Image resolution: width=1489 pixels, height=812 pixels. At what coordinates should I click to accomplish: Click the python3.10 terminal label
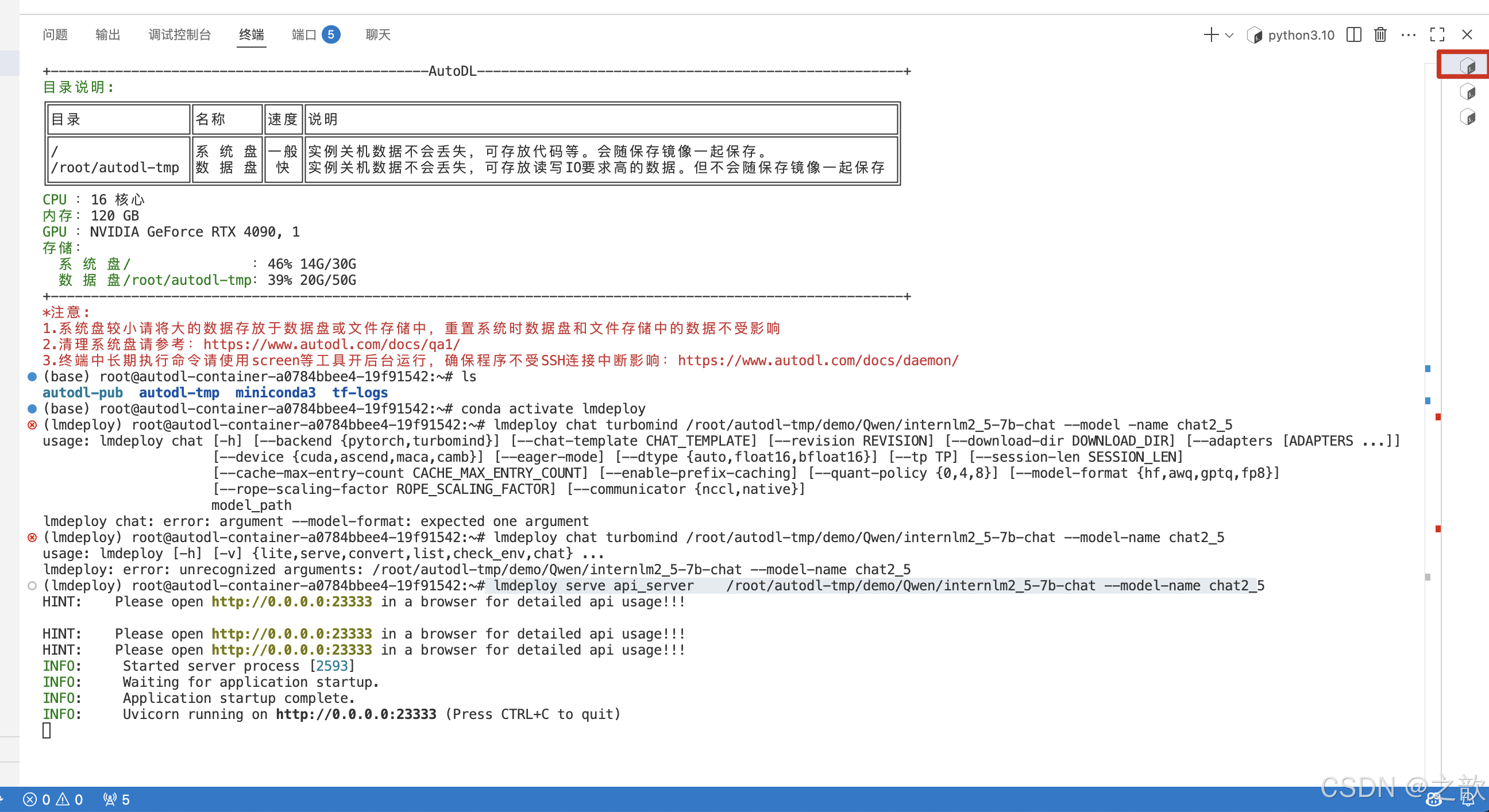click(1301, 35)
